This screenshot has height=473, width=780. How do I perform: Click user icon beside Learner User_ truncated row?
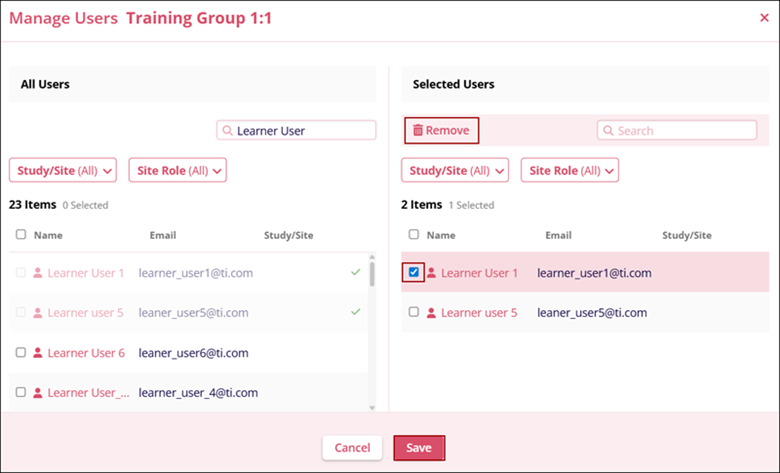pos(38,393)
